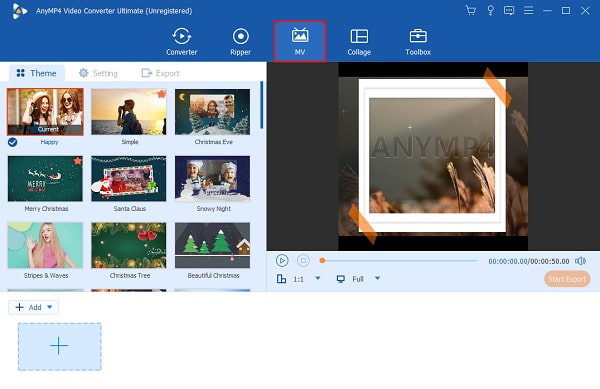Choose the Christmas Tree theme thumbnail
This screenshot has height=389, width=600.
tap(129, 245)
